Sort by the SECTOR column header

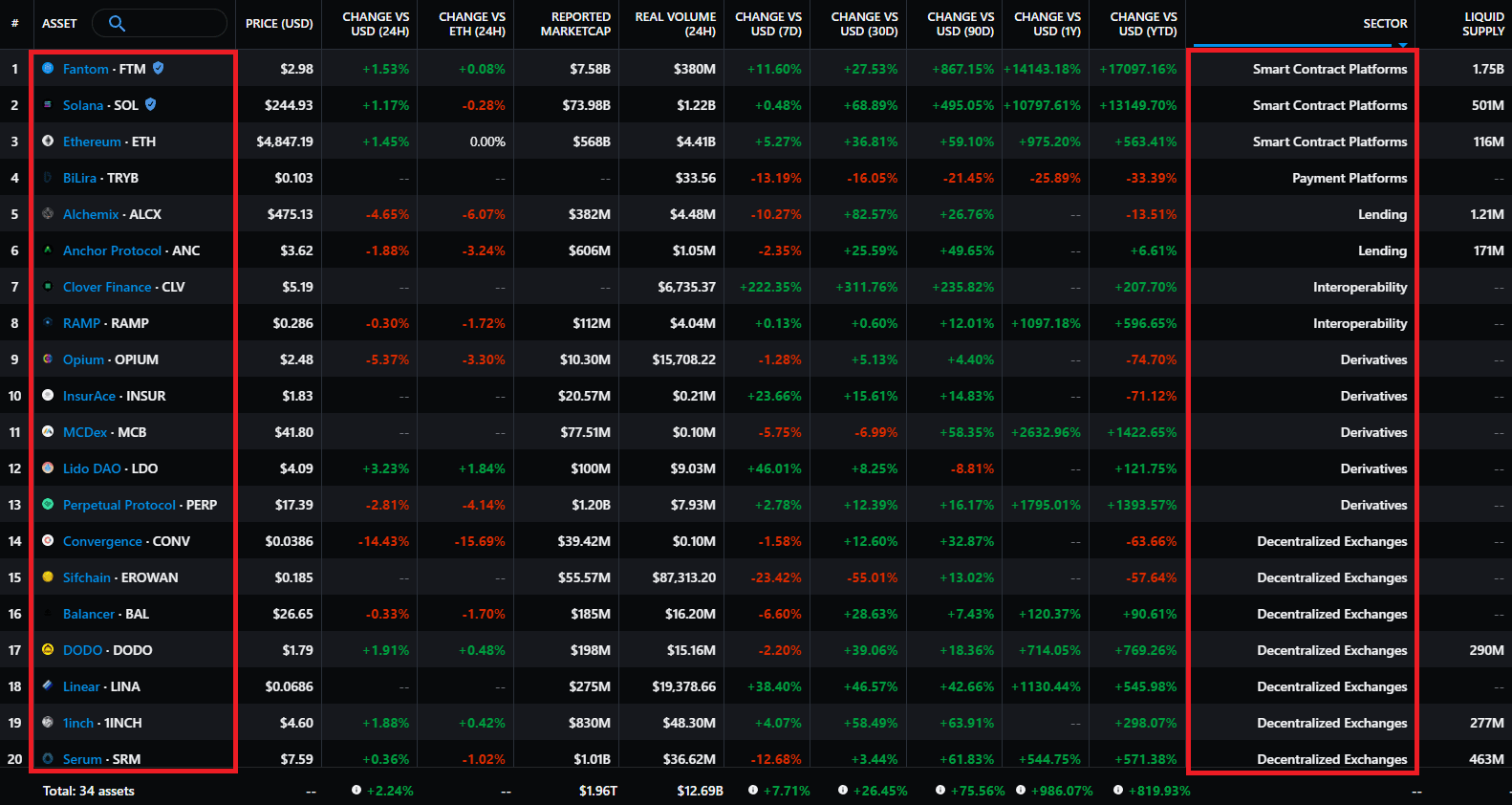pyautogui.click(x=1385, y=24)
